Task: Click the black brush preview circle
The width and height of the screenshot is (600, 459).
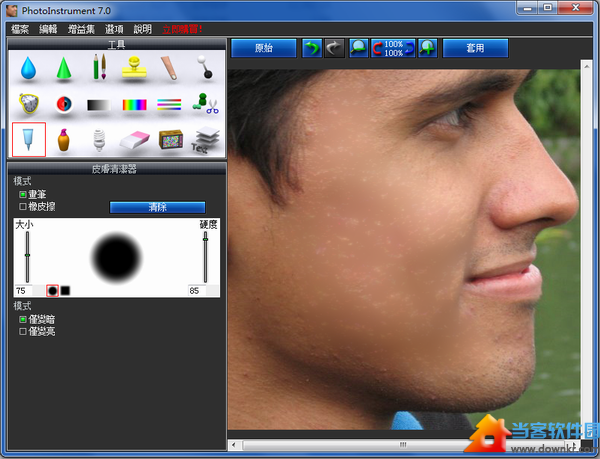Action: [x=117, y=257]
